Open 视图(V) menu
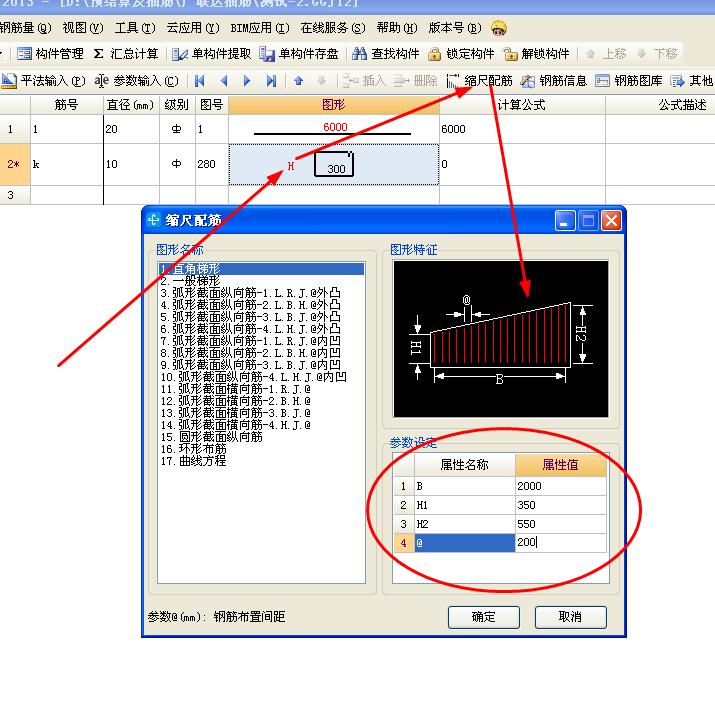715x706 pixels. tap(83, 28)
